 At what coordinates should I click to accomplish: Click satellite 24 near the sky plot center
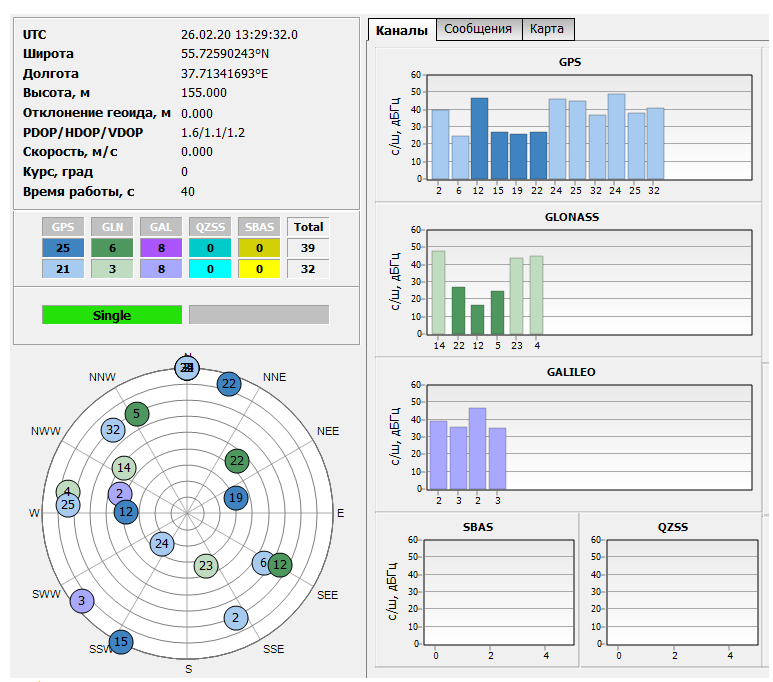tap(161, 544)
